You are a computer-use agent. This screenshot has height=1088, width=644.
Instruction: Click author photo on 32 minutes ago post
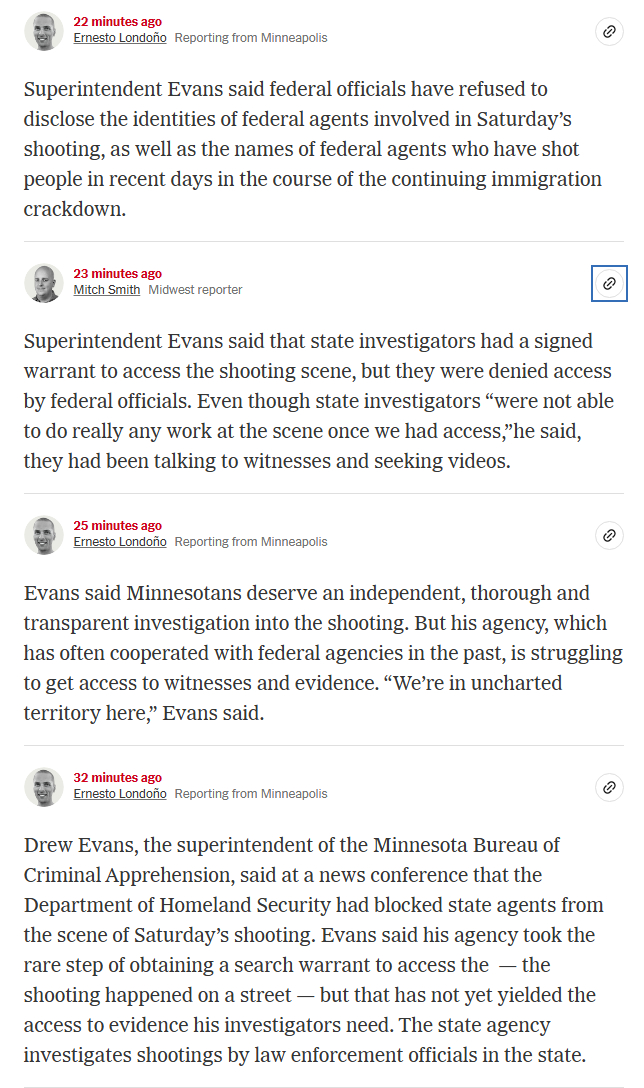[x=43, y=787]
